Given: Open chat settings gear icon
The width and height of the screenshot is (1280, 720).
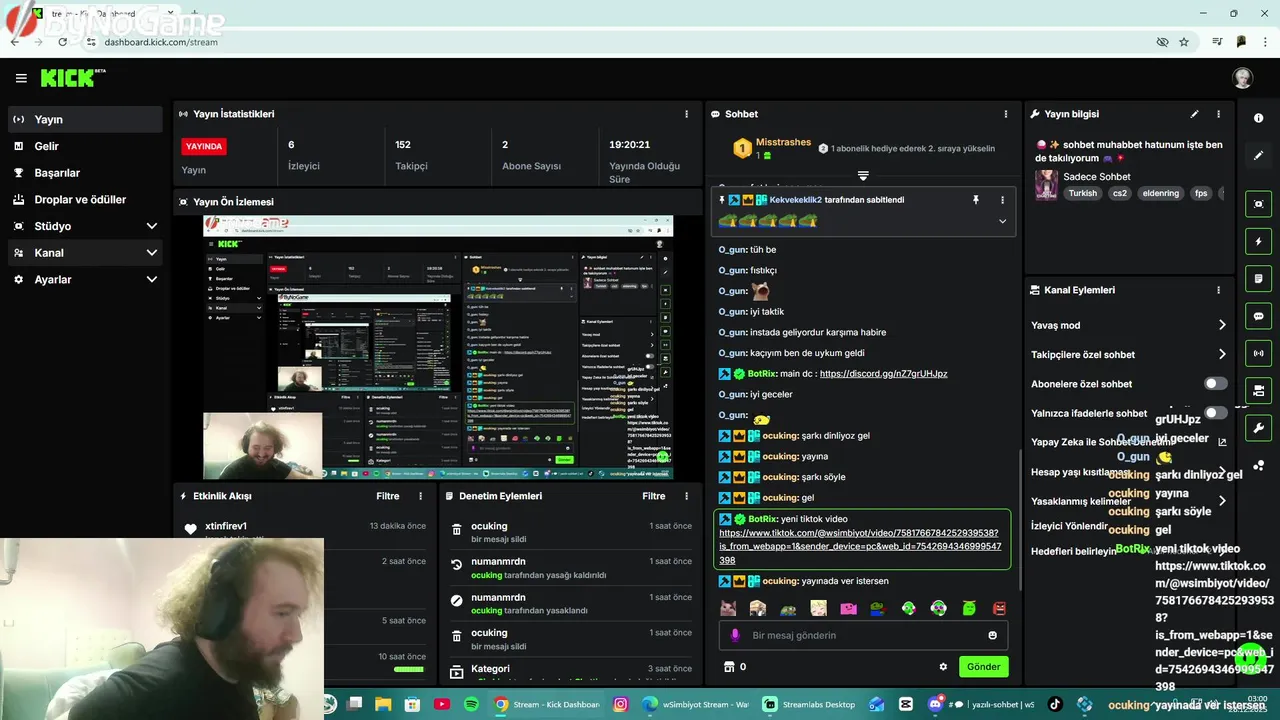Looking at the screenshot, I should point(942,666).
